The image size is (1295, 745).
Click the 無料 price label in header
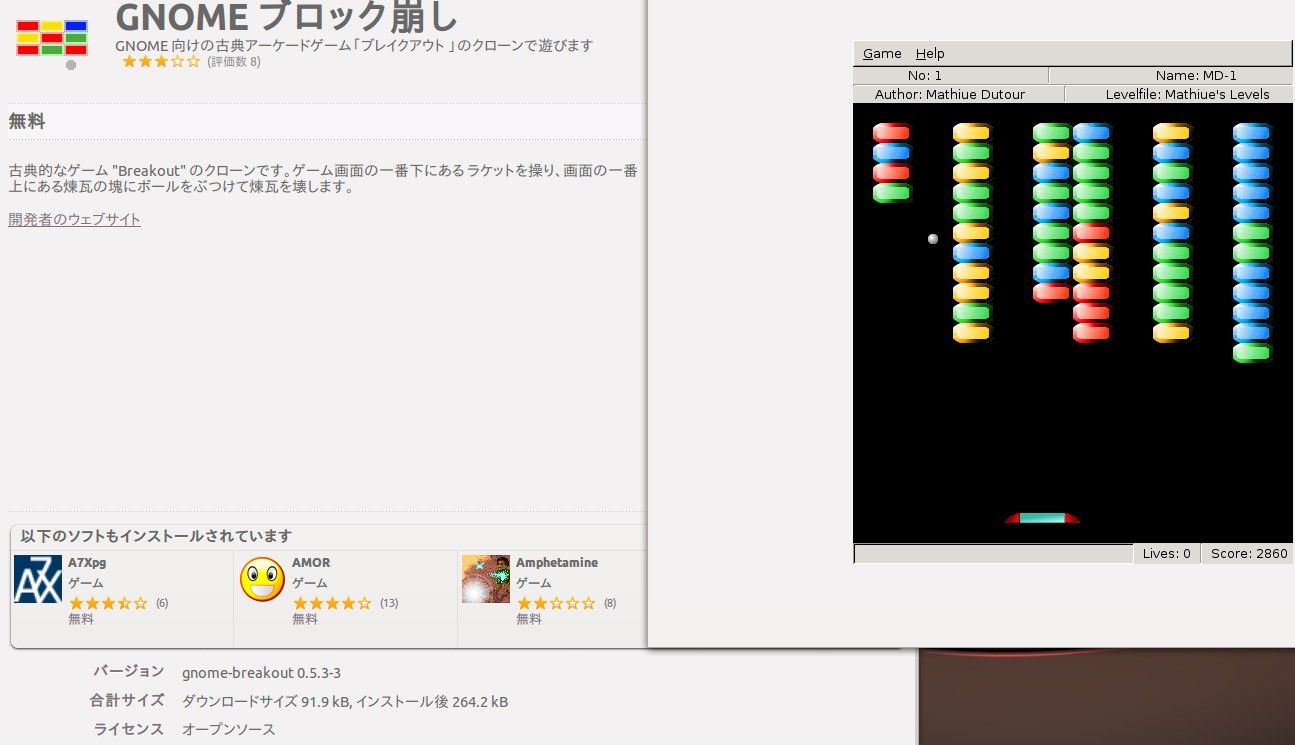[27, 122]
